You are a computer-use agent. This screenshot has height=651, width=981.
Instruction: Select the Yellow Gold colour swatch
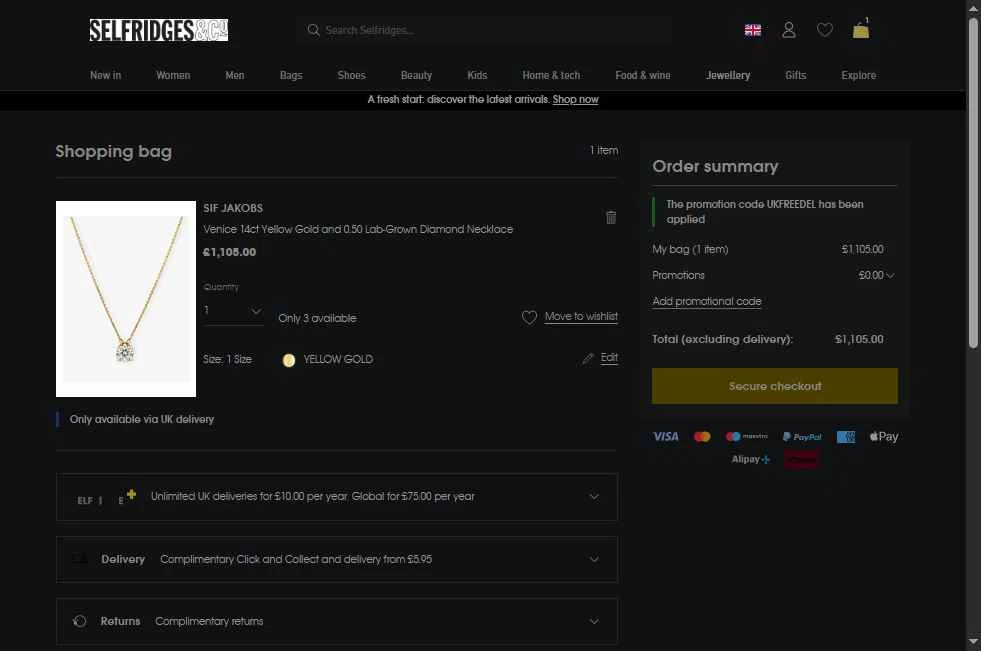pyautogui.click(x=288, y=360)
